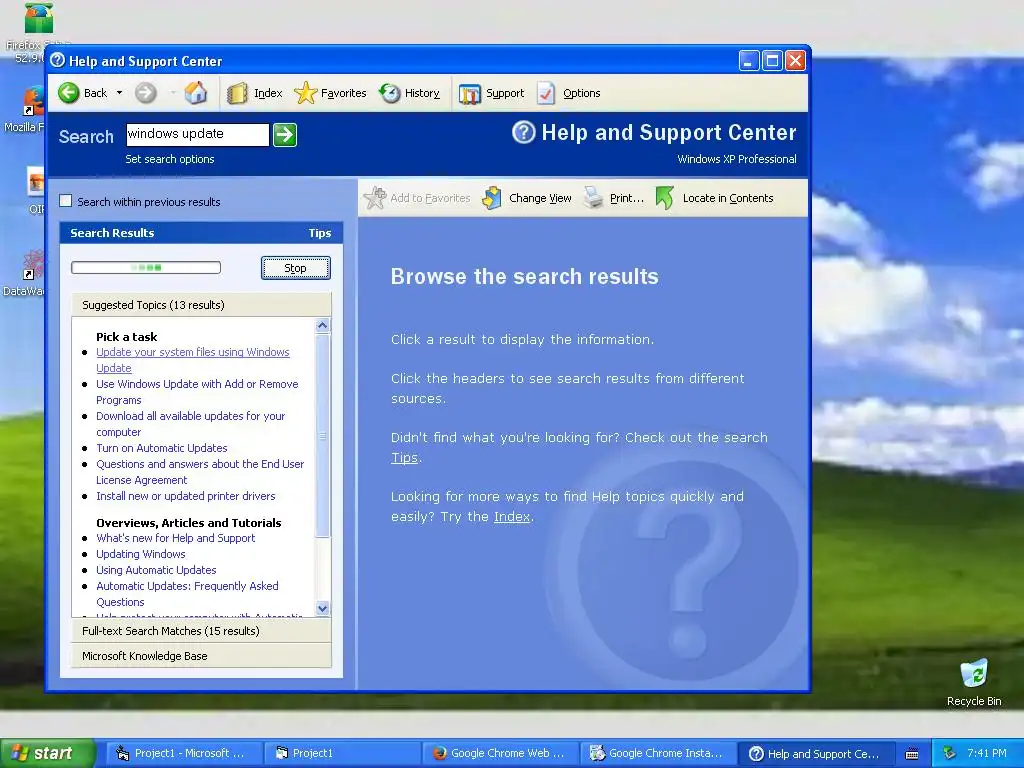
Task: Open Automatic Updates: Frequently Asked Questions
Action: pos(187,594)
